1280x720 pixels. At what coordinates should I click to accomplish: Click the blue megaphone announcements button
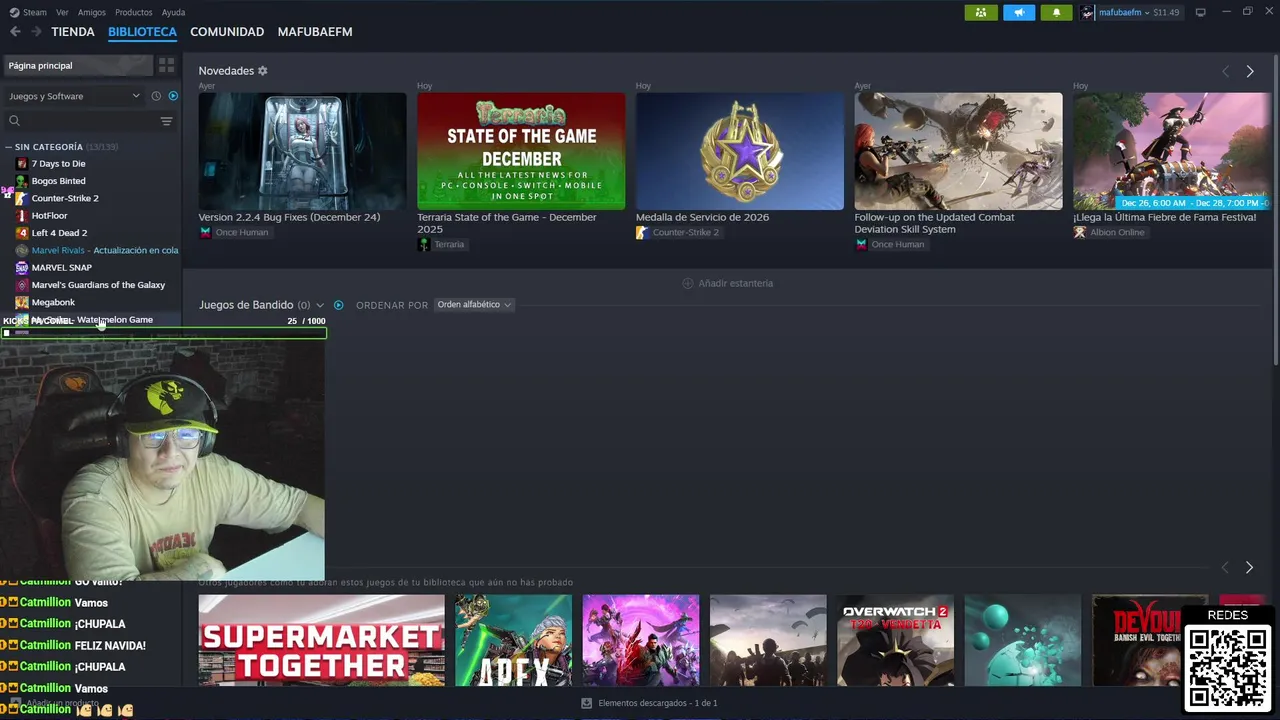(x=1019, y=12)
